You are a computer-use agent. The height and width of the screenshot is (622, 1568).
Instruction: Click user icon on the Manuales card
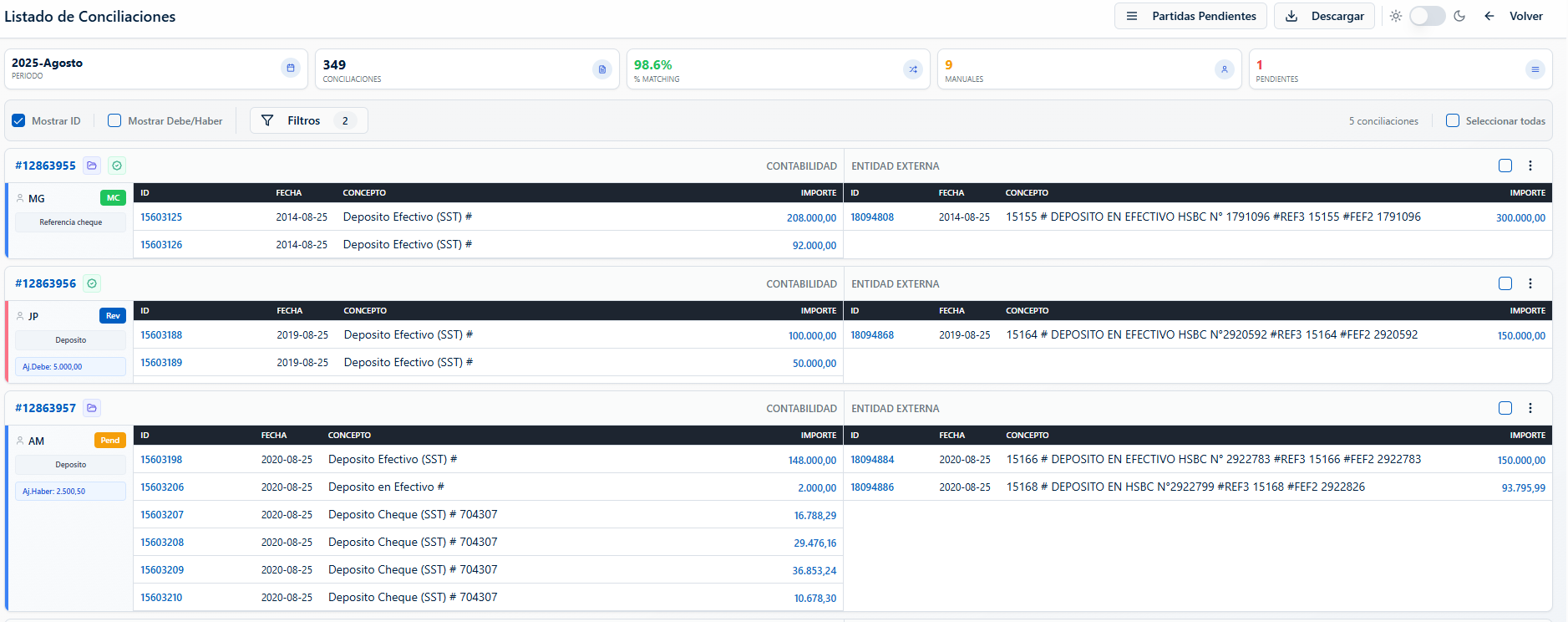[1224, 69]
